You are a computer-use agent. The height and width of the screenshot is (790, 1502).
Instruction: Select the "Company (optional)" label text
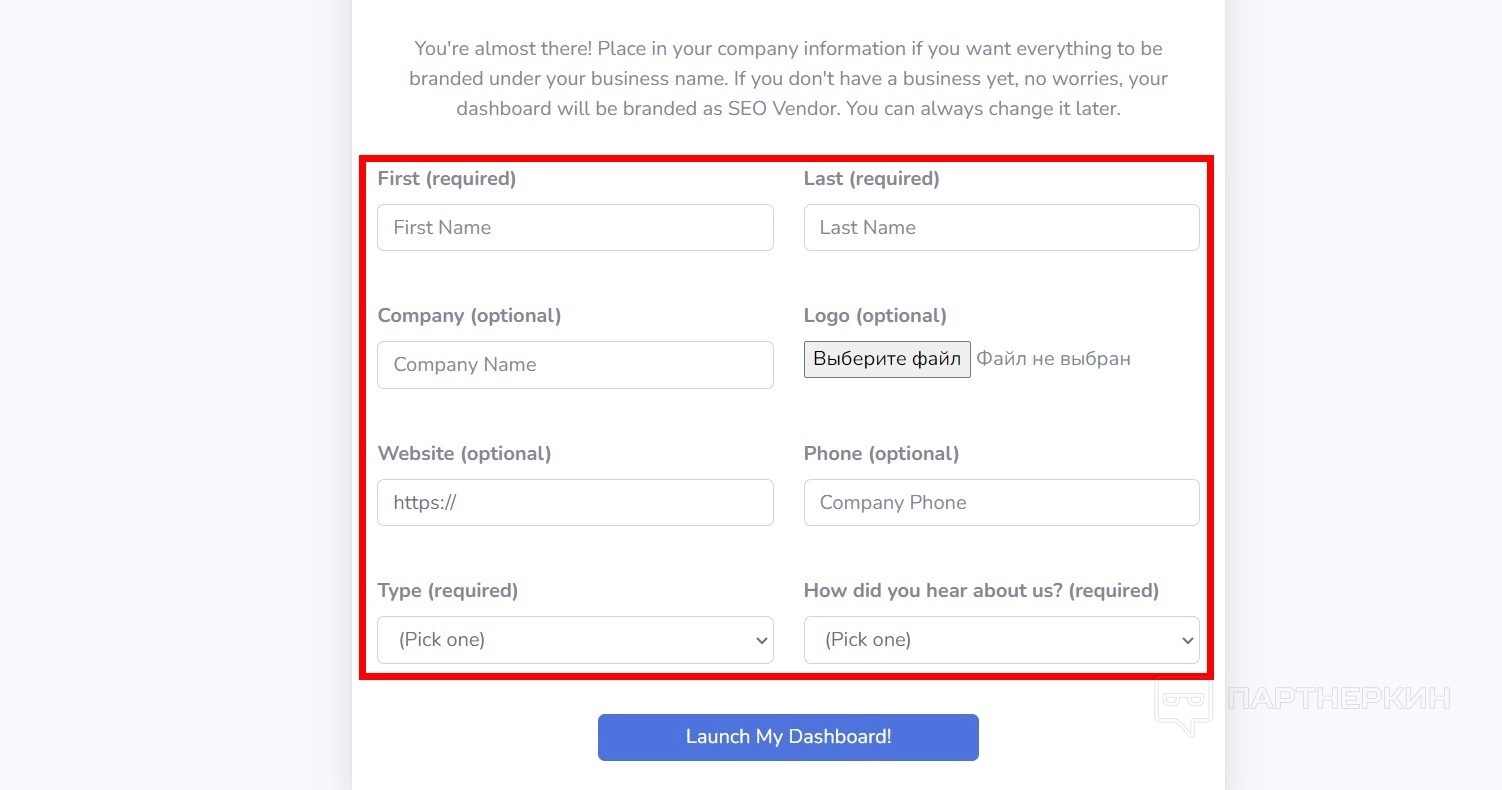click(469, 316)
